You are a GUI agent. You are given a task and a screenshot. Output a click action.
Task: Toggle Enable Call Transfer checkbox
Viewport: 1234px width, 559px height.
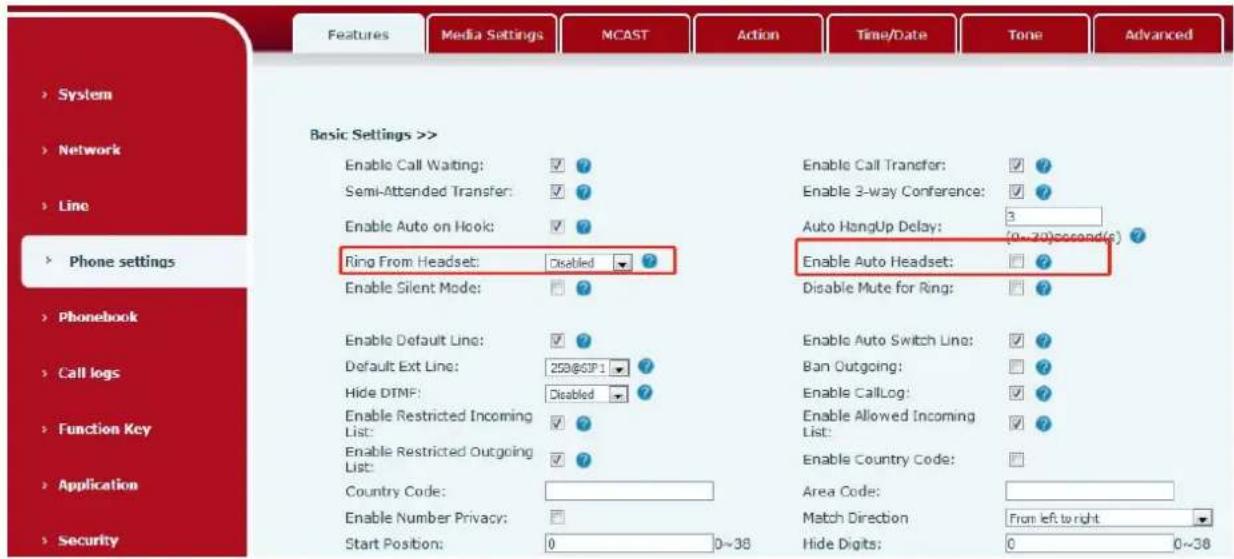(x=1018, y=165)
